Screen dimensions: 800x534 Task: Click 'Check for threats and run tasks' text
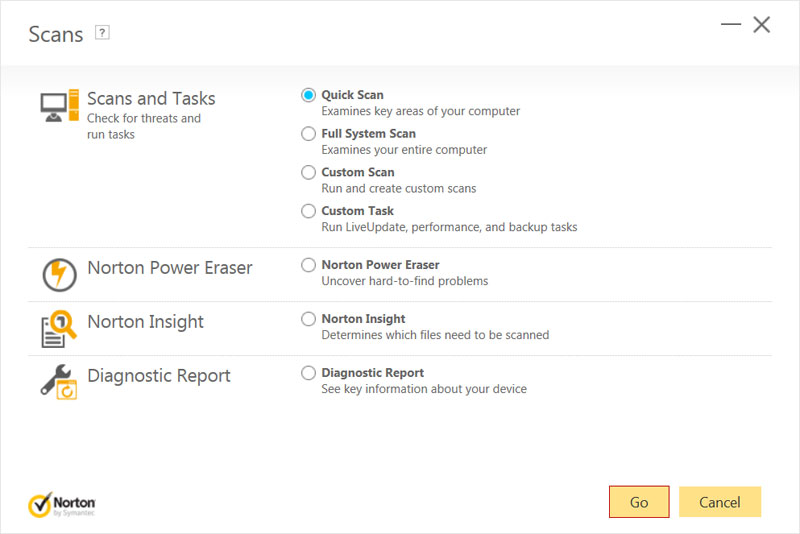pyautogui.click(x=144, y=126)
